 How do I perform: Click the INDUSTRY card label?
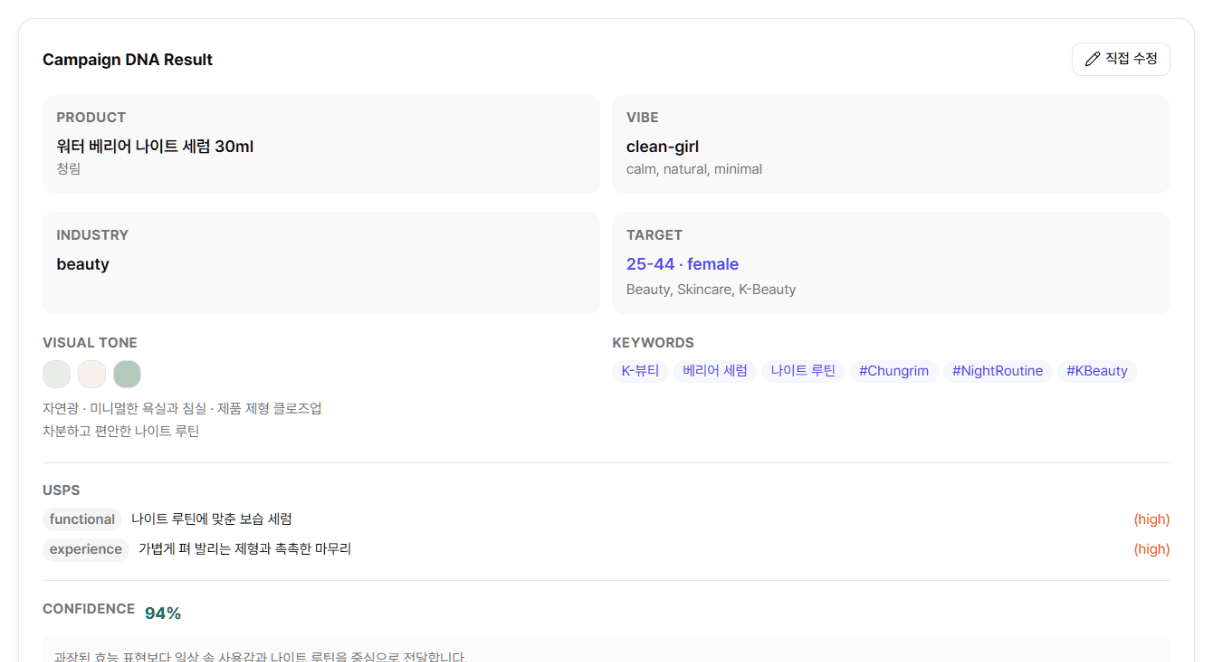pos(93,235)
